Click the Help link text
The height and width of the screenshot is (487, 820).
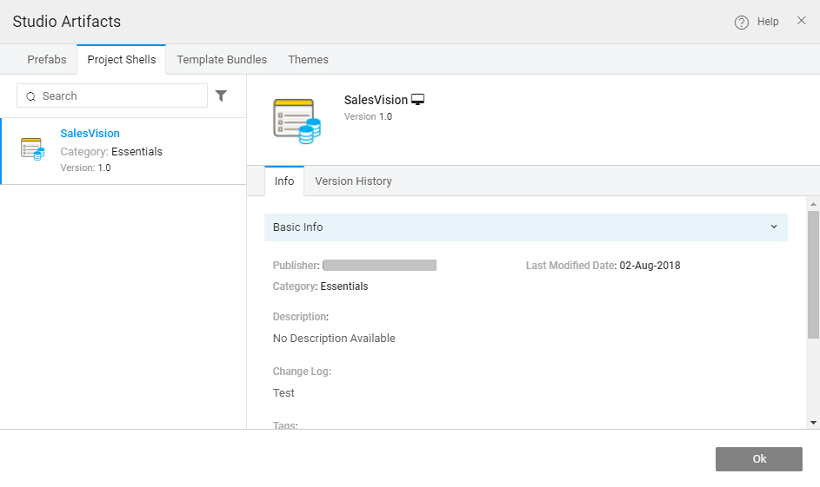tap(768, 22)
